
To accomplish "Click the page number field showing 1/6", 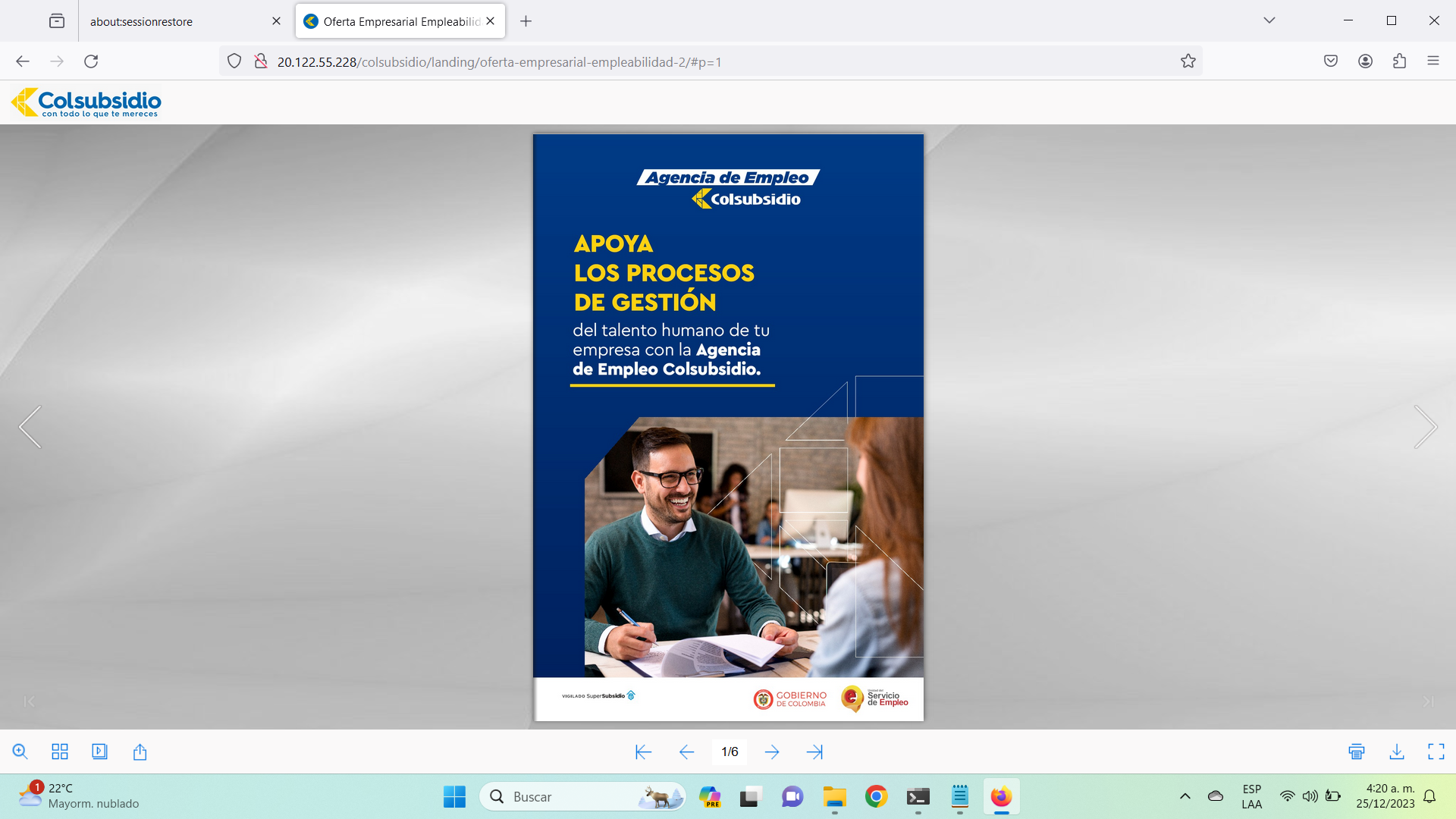I will [730, 752].
